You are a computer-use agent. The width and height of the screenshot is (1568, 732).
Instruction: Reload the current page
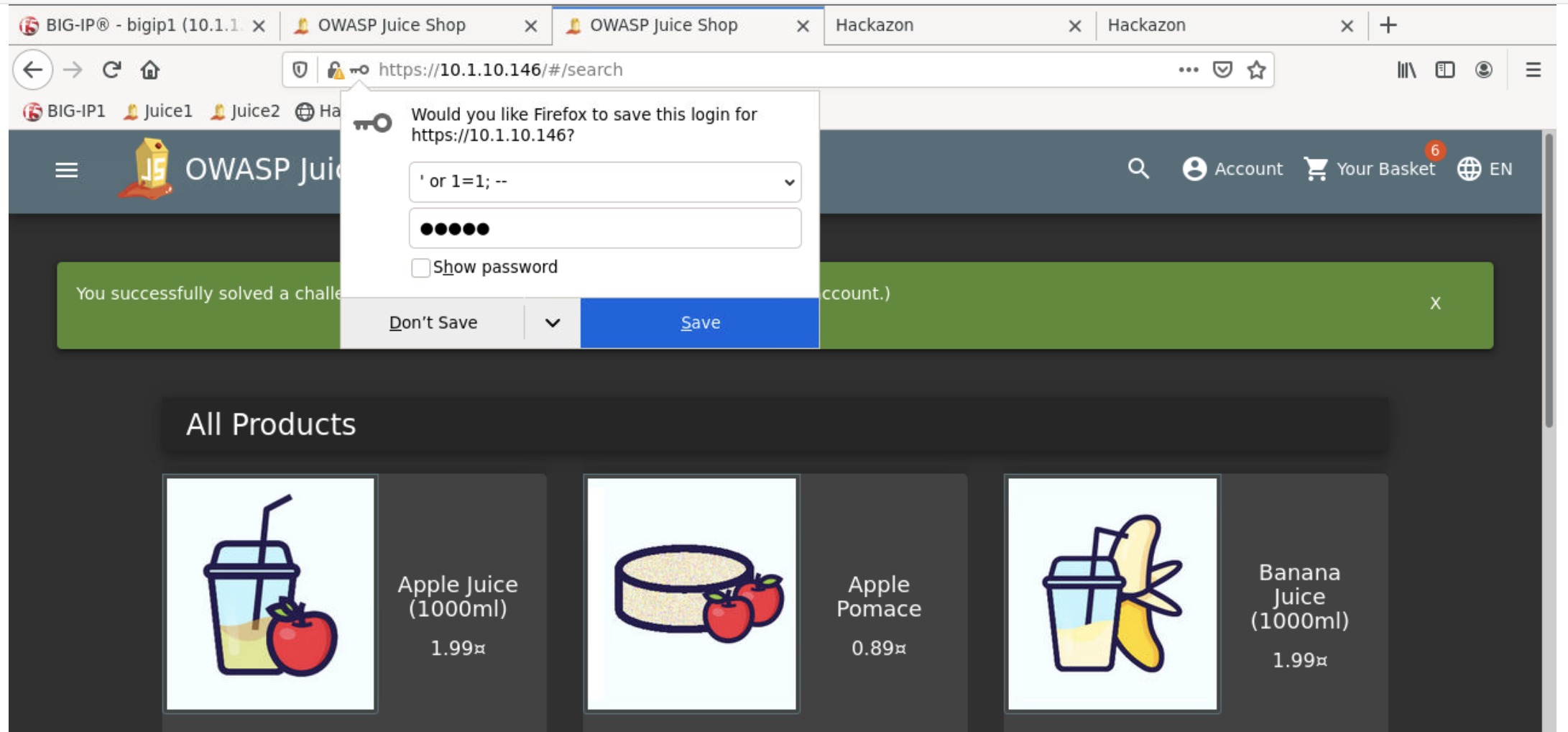[111, 70]
